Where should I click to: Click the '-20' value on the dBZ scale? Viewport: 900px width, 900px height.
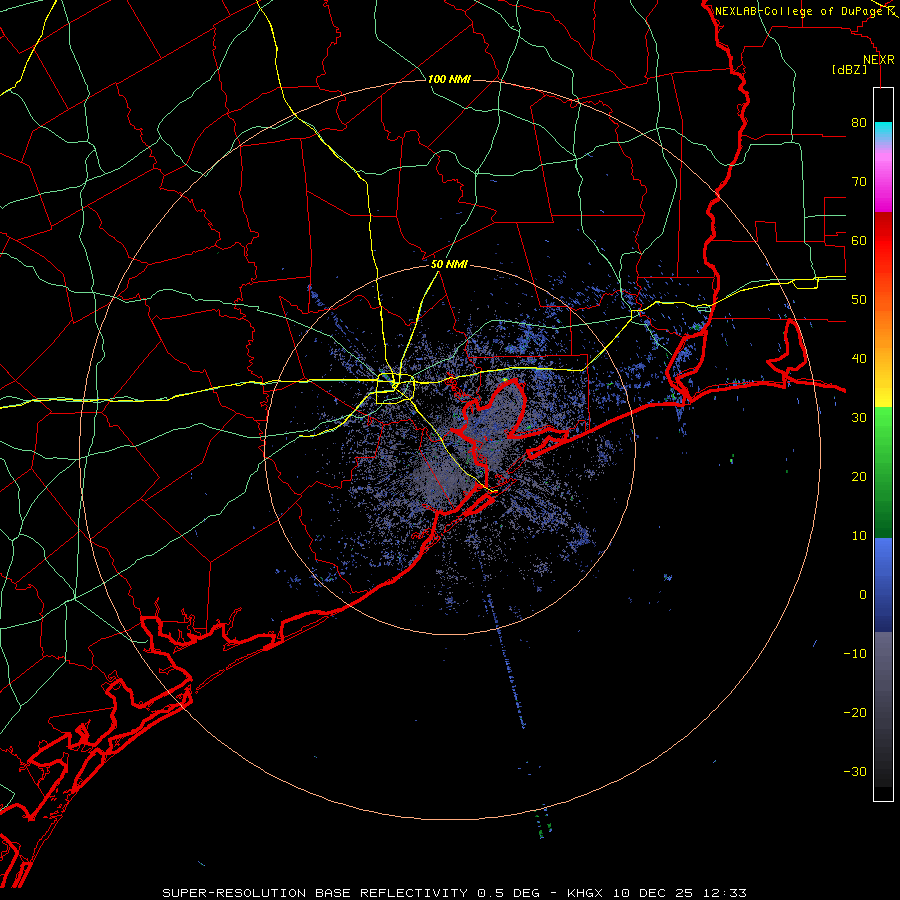855,712
